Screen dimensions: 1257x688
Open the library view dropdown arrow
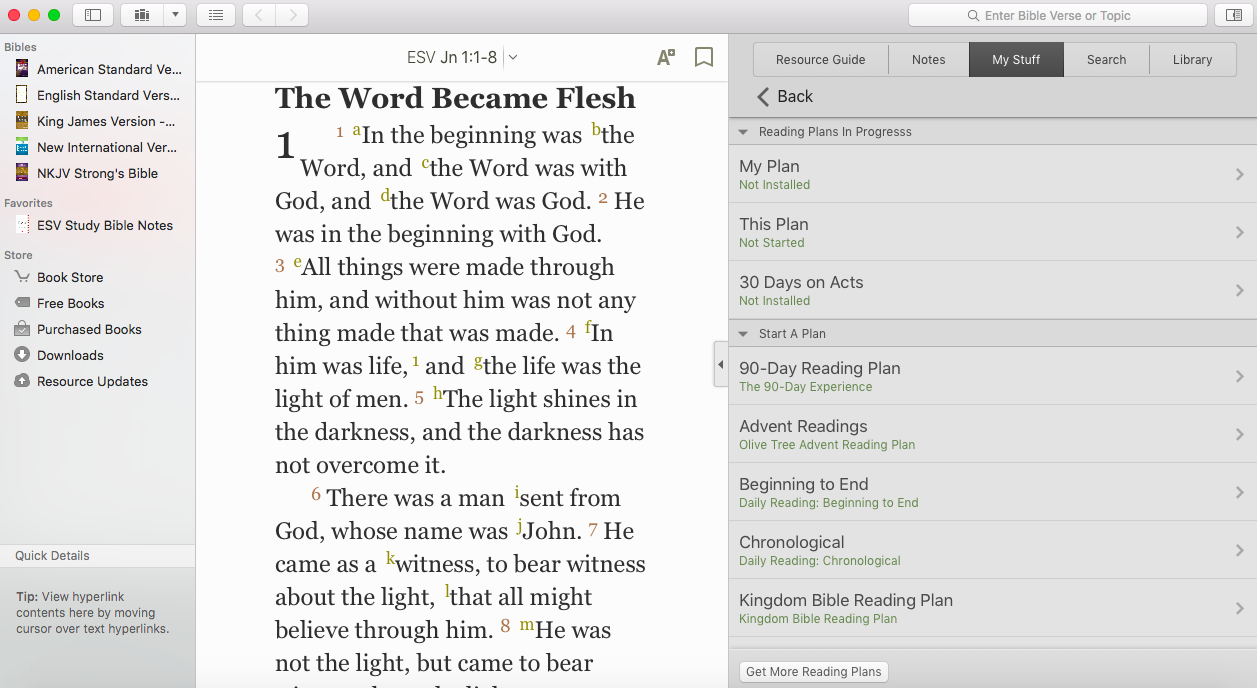tap(175, 15)
